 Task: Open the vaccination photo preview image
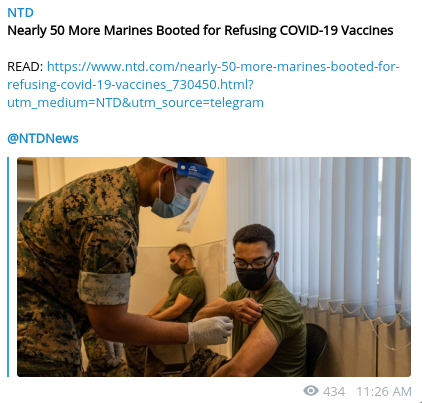point(214,267)
